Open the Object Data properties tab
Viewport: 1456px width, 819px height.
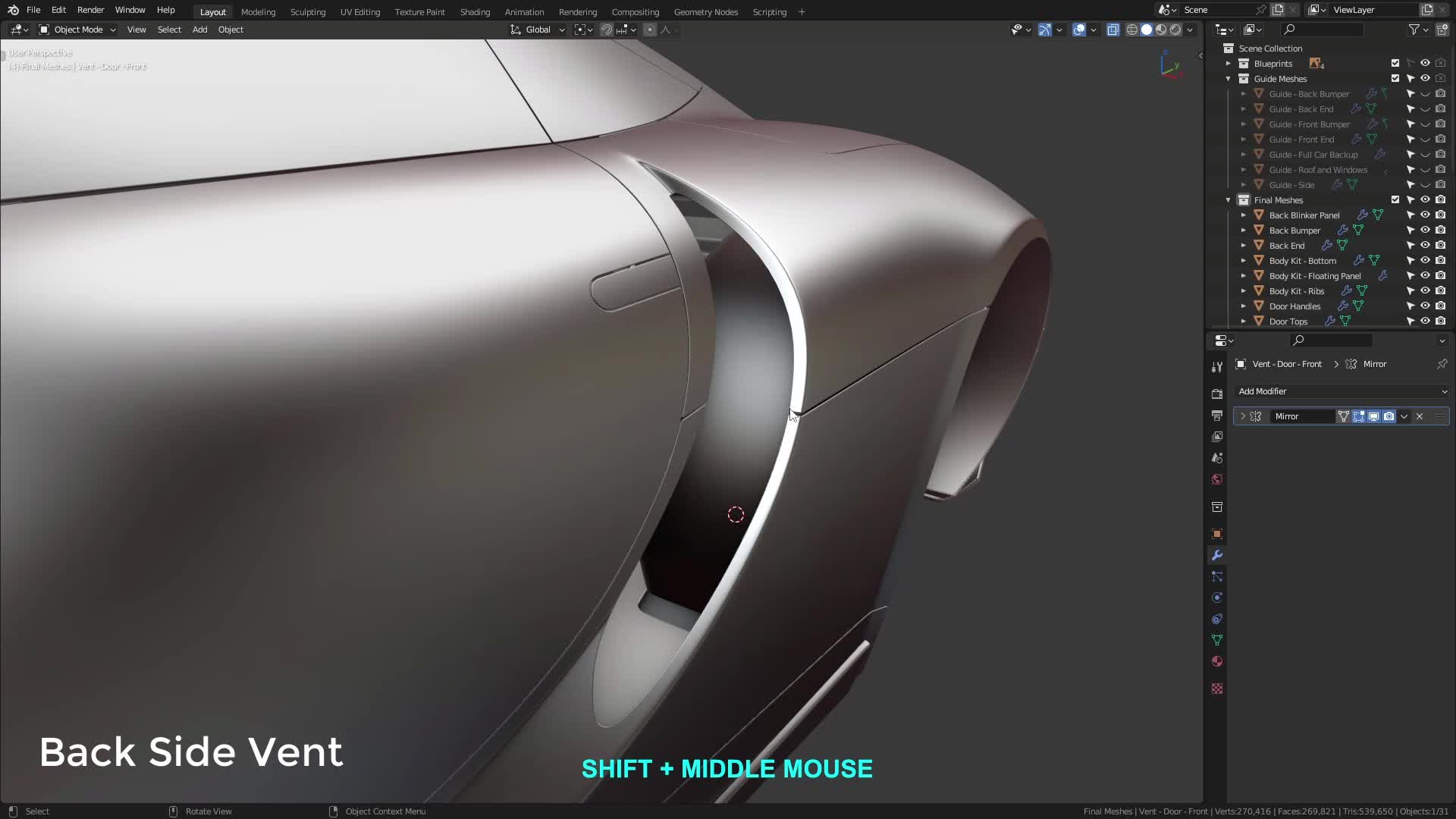[1217, 640]
